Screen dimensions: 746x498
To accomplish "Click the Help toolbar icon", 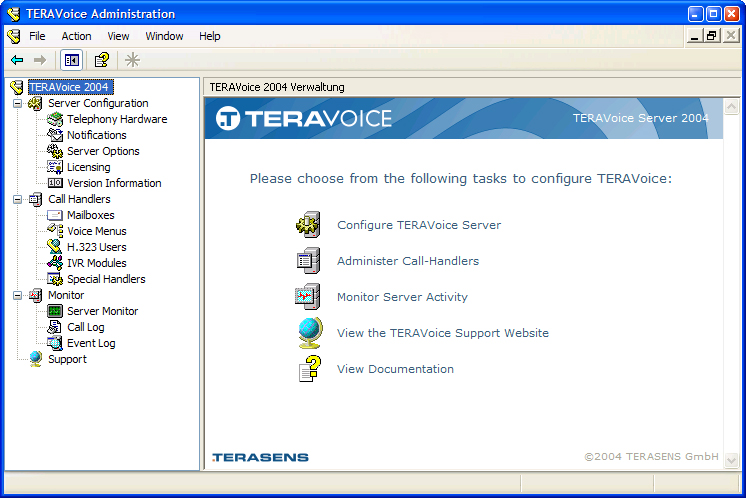I will (101, 60).
